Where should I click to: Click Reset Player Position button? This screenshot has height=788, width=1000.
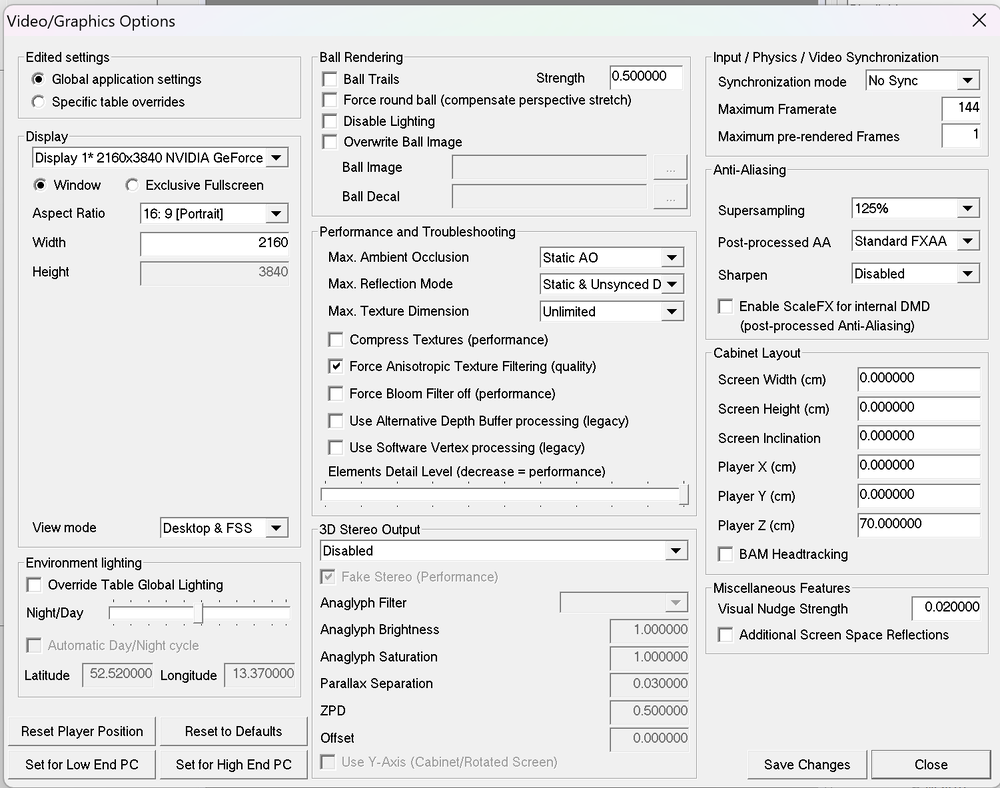tap(82, 731)
